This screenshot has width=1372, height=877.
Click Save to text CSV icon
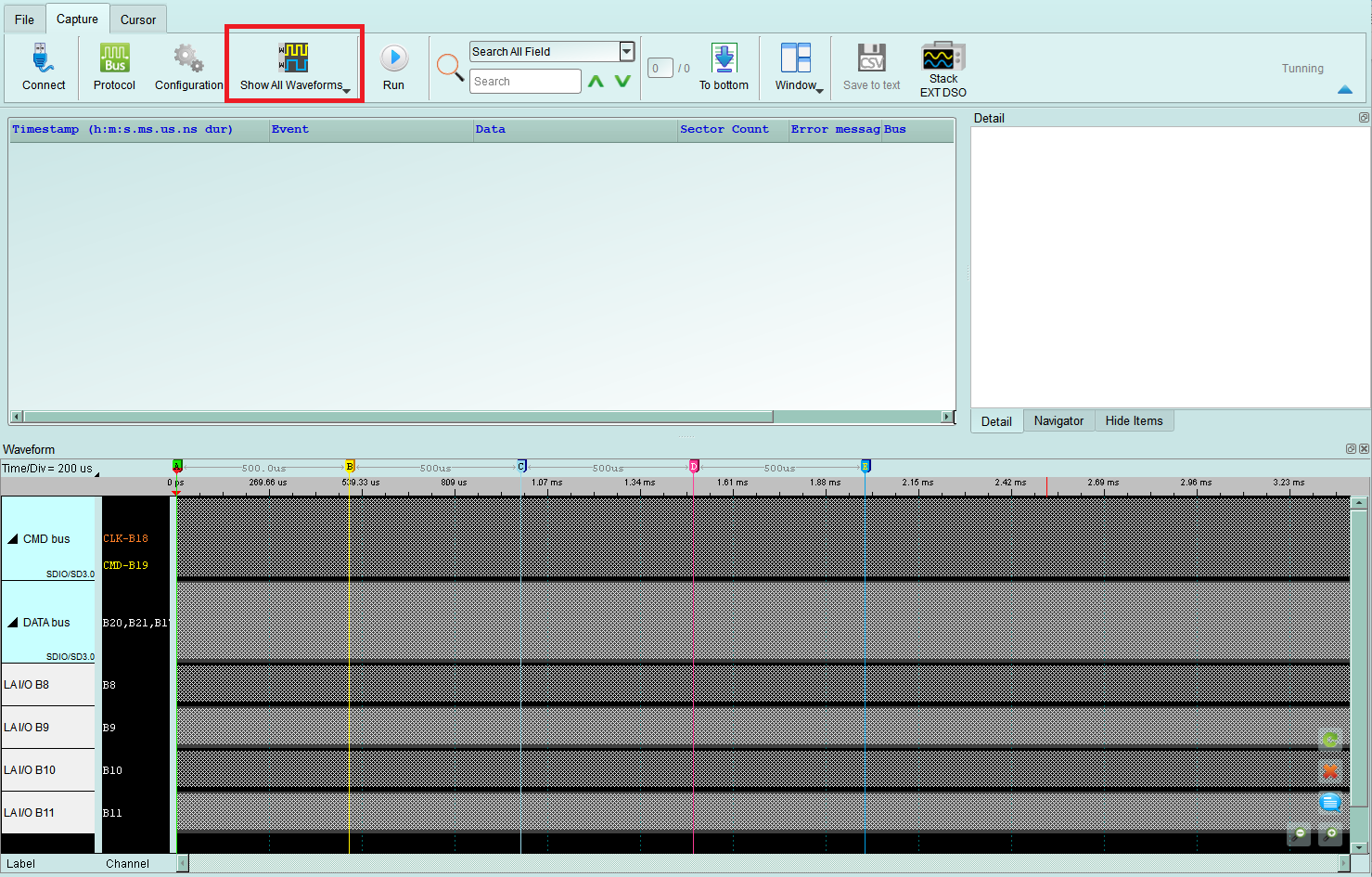[872, 58]
